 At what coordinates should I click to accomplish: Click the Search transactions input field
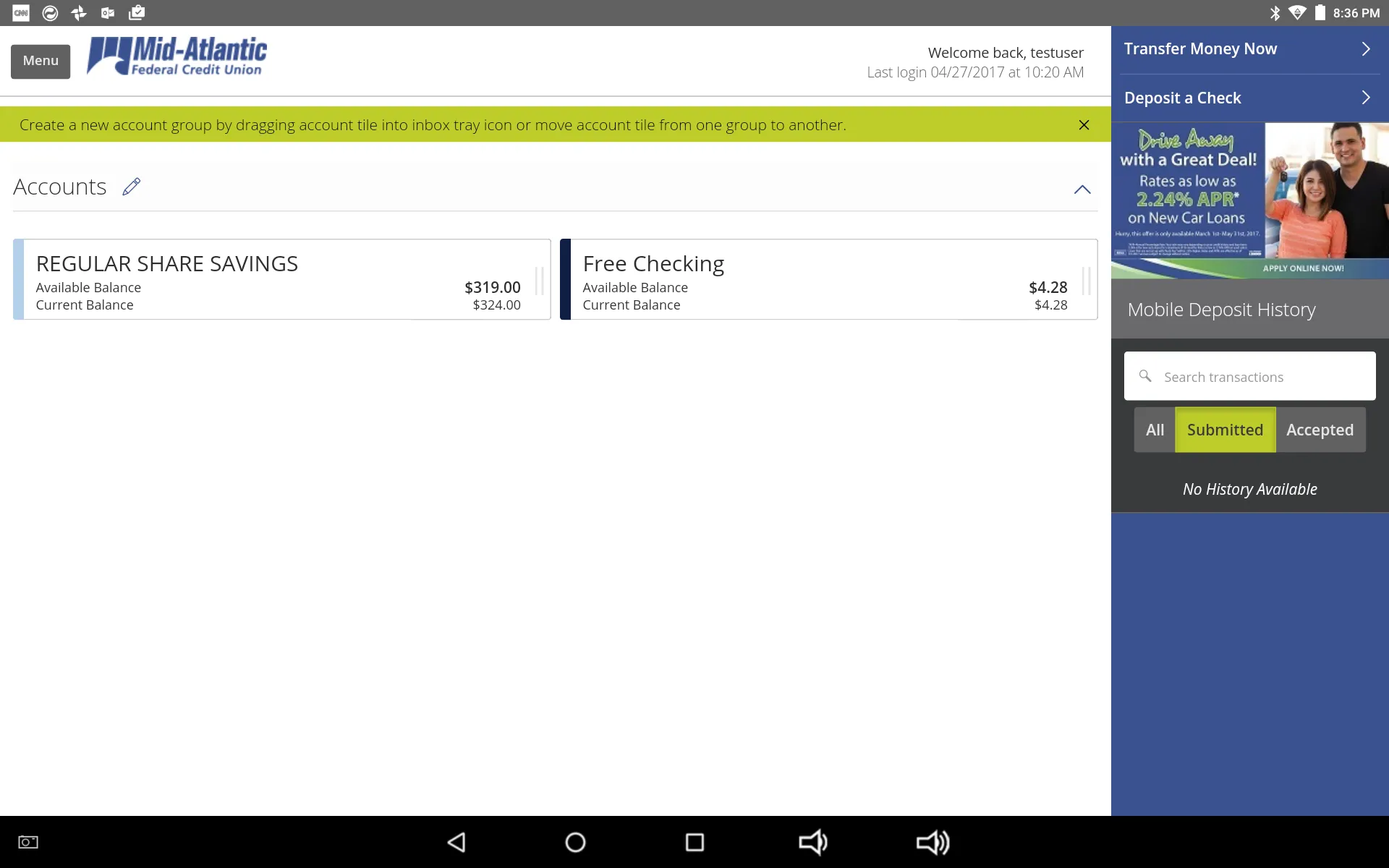click(1250, 376)
